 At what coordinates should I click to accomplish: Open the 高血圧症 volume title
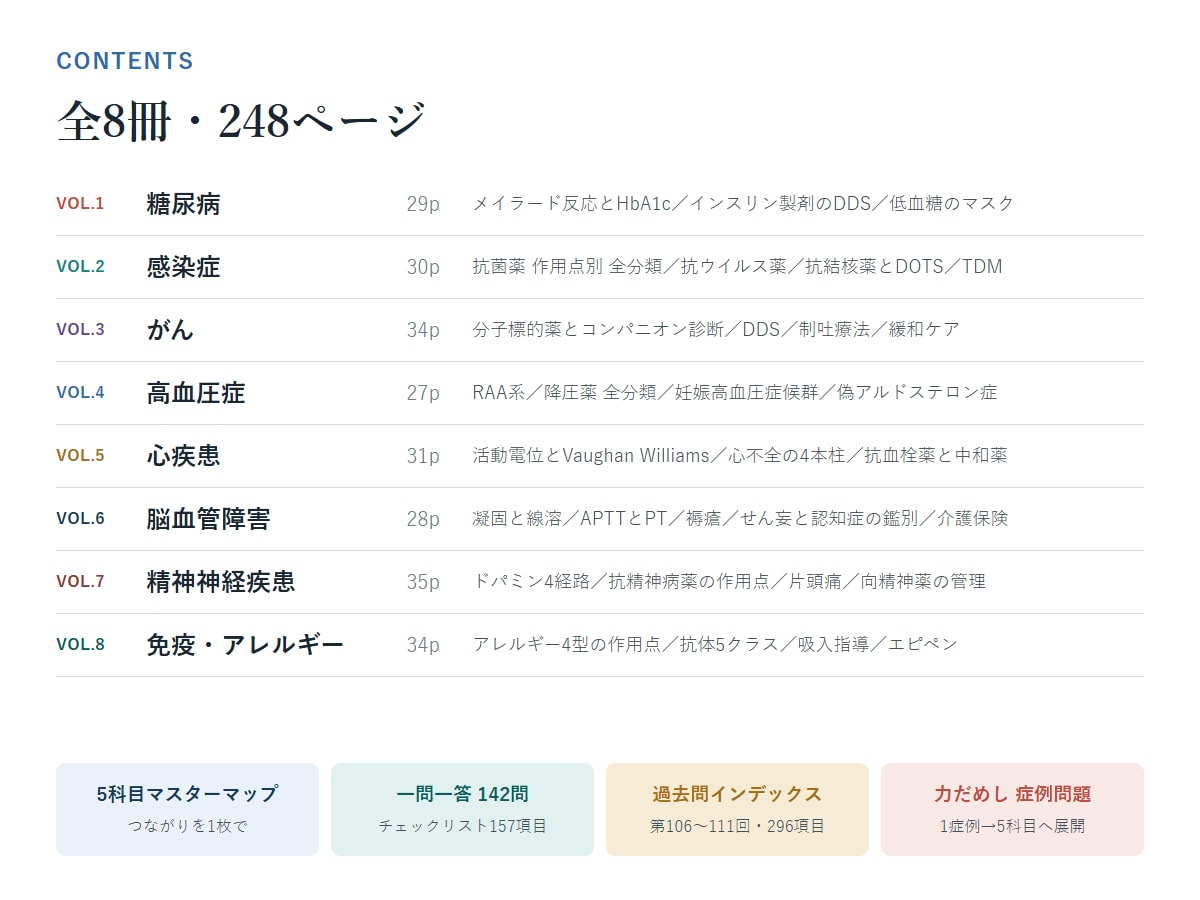coord(196,393)
